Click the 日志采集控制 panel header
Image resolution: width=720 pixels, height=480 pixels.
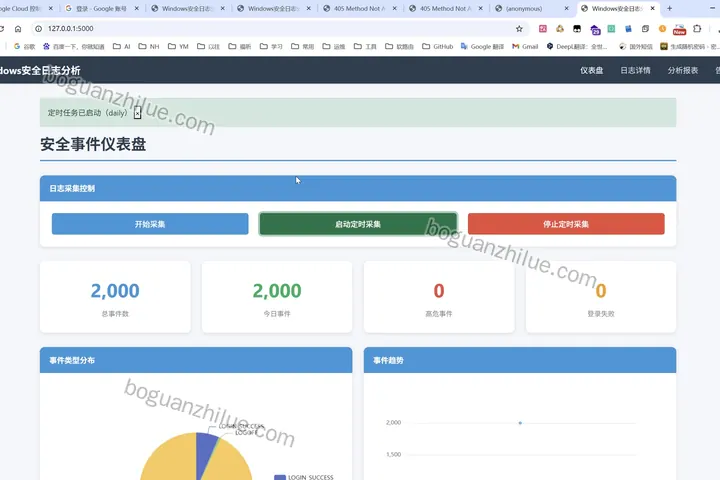pyautogui.click(x=358, y=188)
